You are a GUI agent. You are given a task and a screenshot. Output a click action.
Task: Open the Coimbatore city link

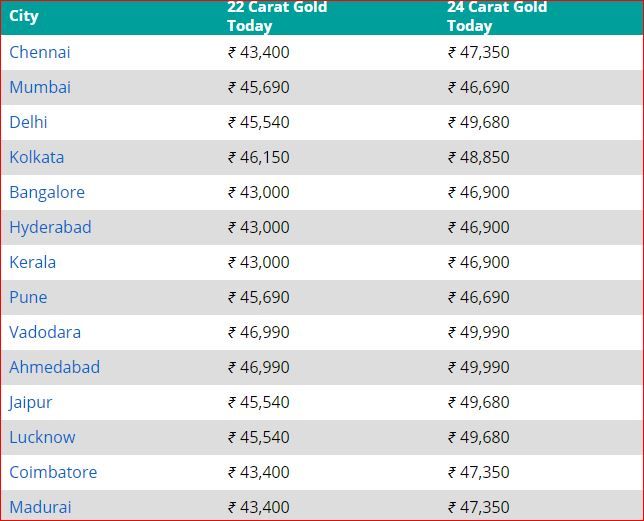[53, 472]
